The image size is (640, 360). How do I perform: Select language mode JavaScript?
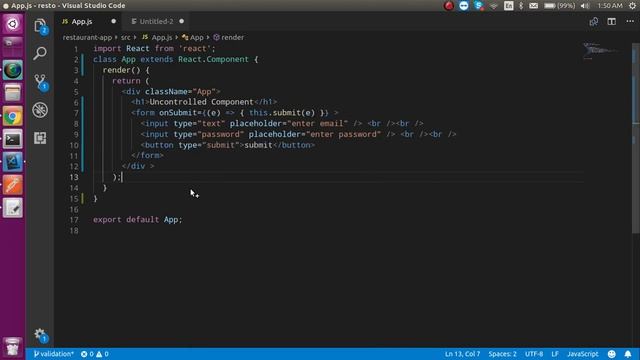pyautogui.click(x=582, y=354)
